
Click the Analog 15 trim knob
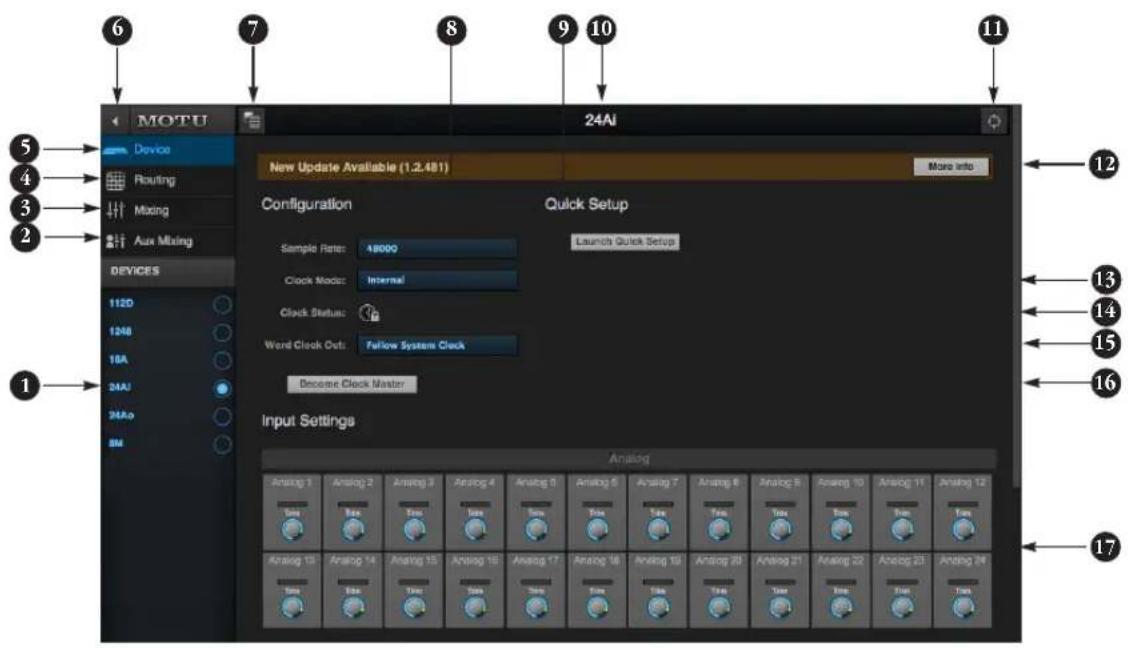click(x=414, y=608)
